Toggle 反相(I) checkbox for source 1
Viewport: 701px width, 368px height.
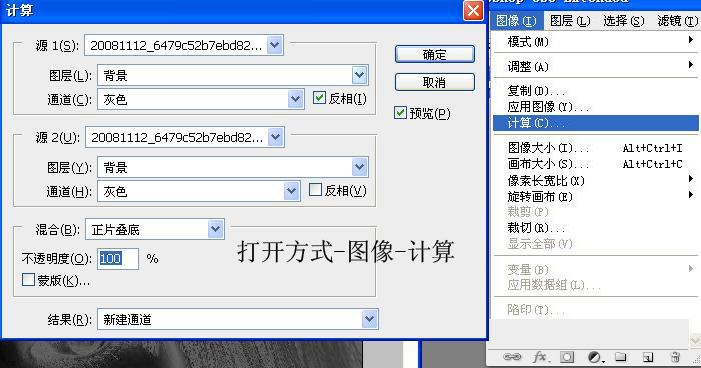319,97
